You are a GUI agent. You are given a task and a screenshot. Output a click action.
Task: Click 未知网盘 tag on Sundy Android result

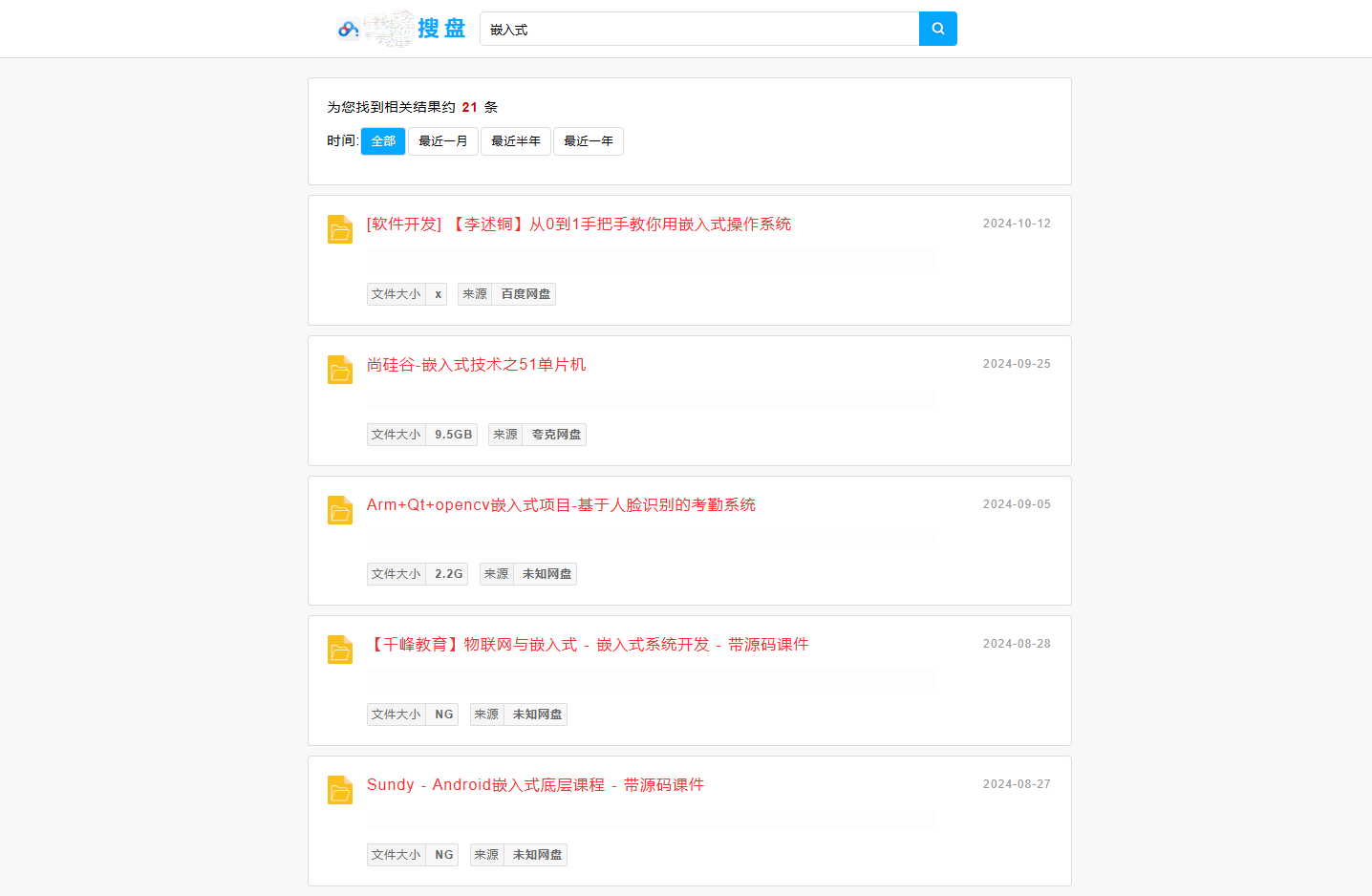[x=537, y=855]
